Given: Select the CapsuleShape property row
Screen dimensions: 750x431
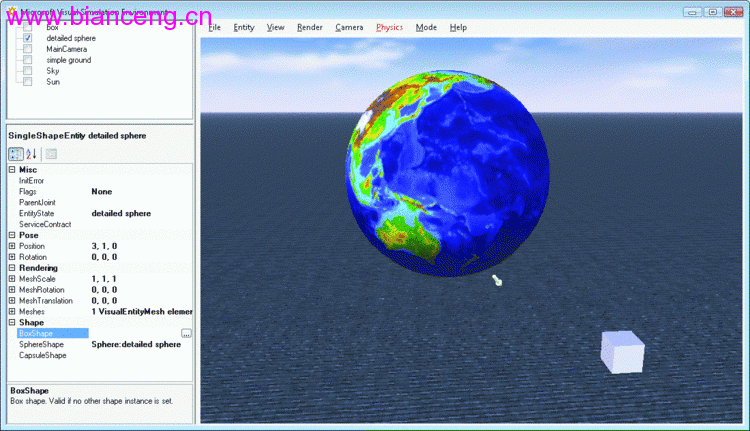Looking at the screenshot, I should [100, 355].
